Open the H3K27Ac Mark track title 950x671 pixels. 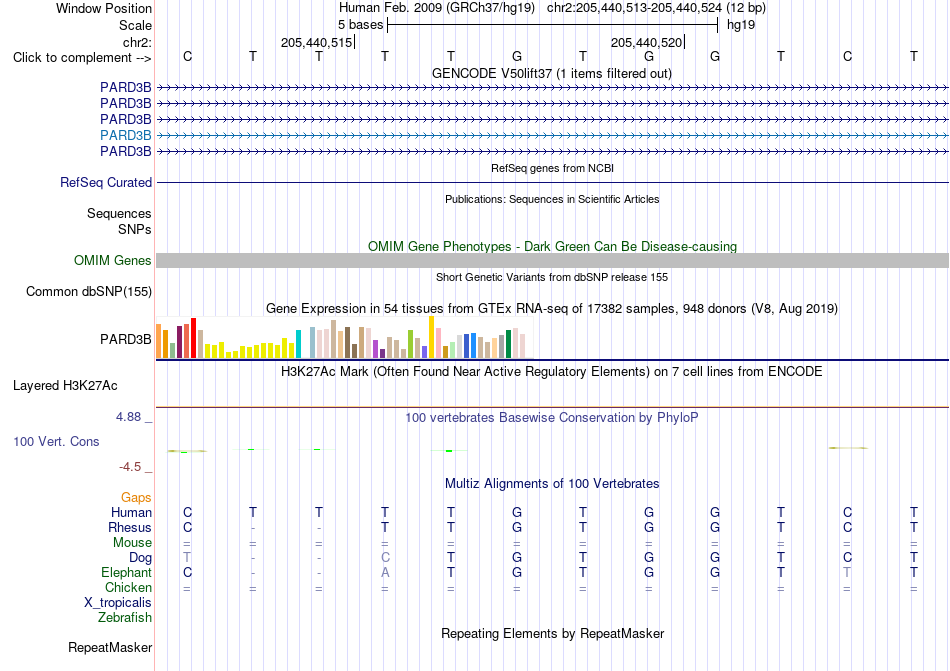point(551,371)
